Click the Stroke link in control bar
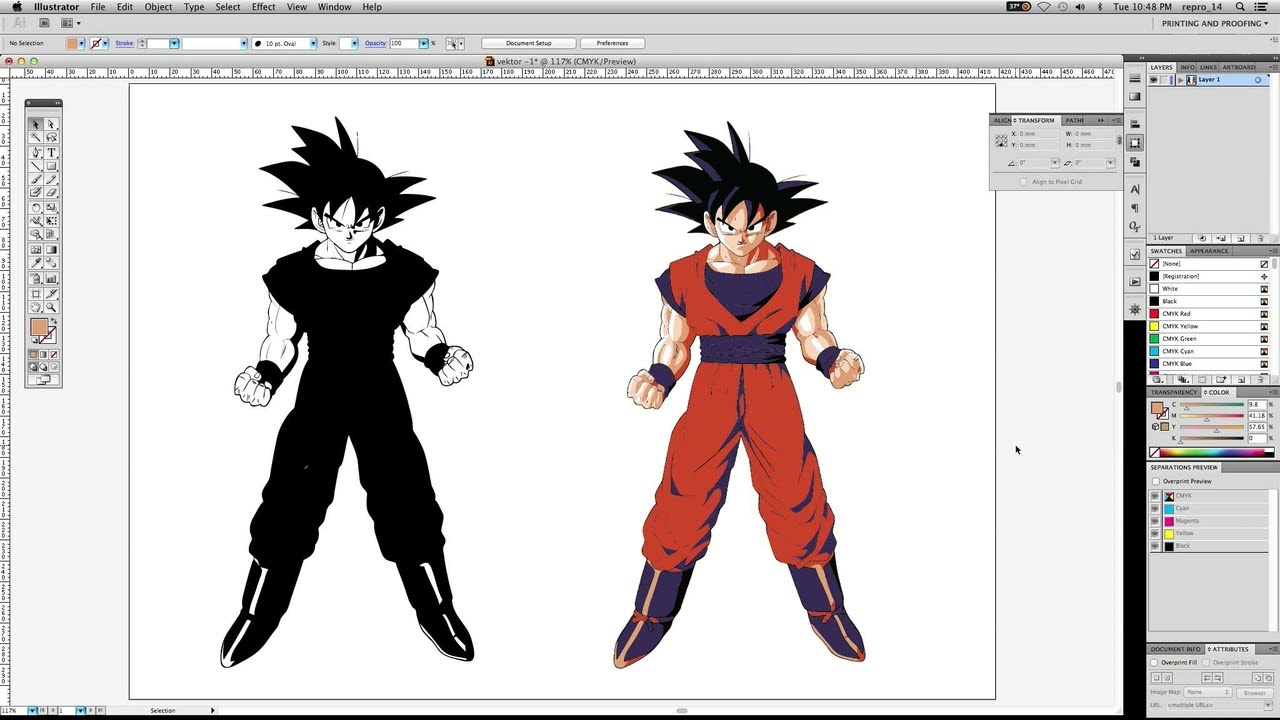Screen dimensions: 1280x720 (124, 43)
